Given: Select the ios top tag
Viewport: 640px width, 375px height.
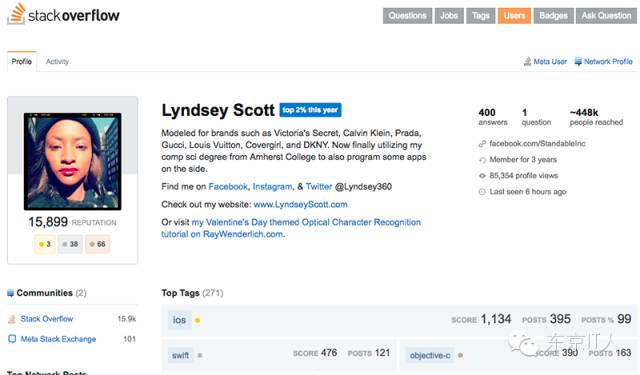Looking at the screenshot, I should point(179,320).
